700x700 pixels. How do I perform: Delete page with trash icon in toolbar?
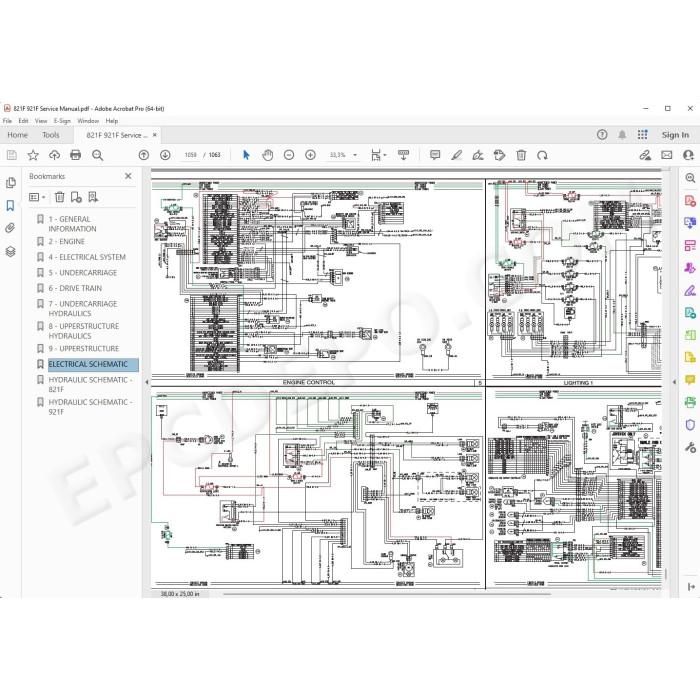coord(521,155)
